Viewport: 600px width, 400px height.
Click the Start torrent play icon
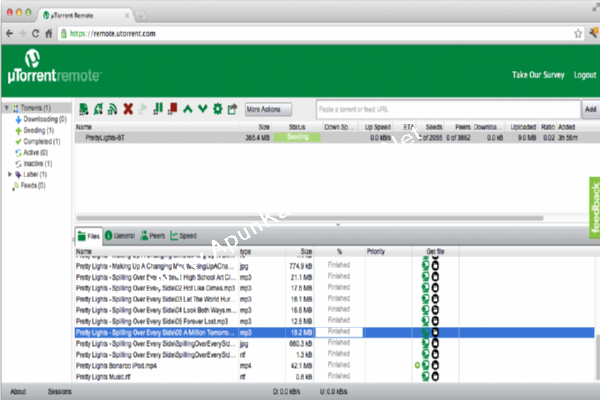143,109
